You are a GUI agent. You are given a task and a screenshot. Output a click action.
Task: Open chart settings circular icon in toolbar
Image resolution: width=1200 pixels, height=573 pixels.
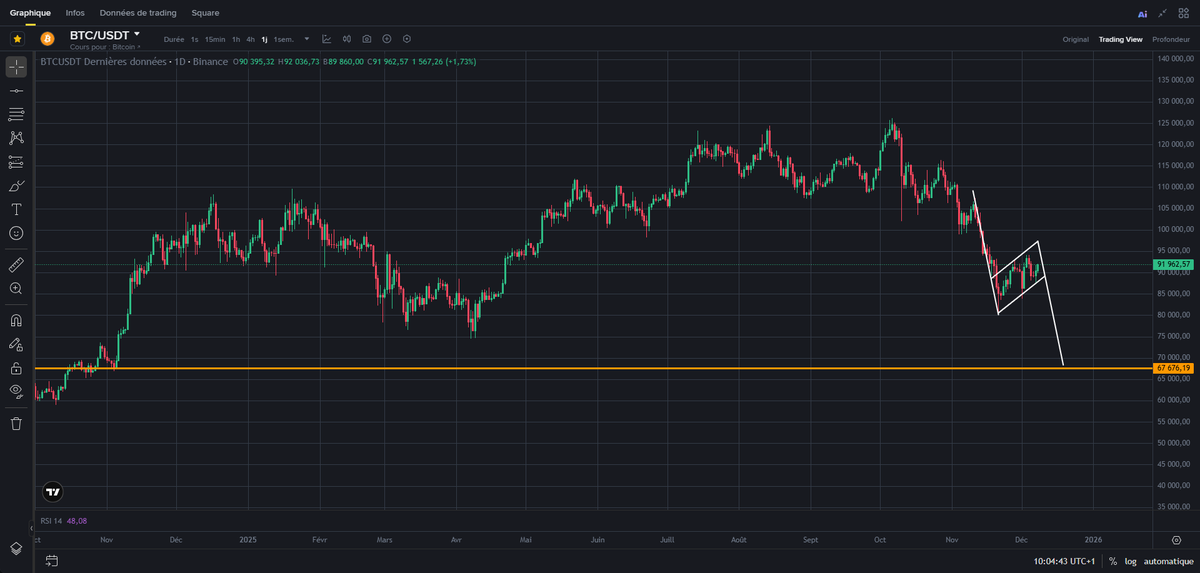tap(407, 39)
